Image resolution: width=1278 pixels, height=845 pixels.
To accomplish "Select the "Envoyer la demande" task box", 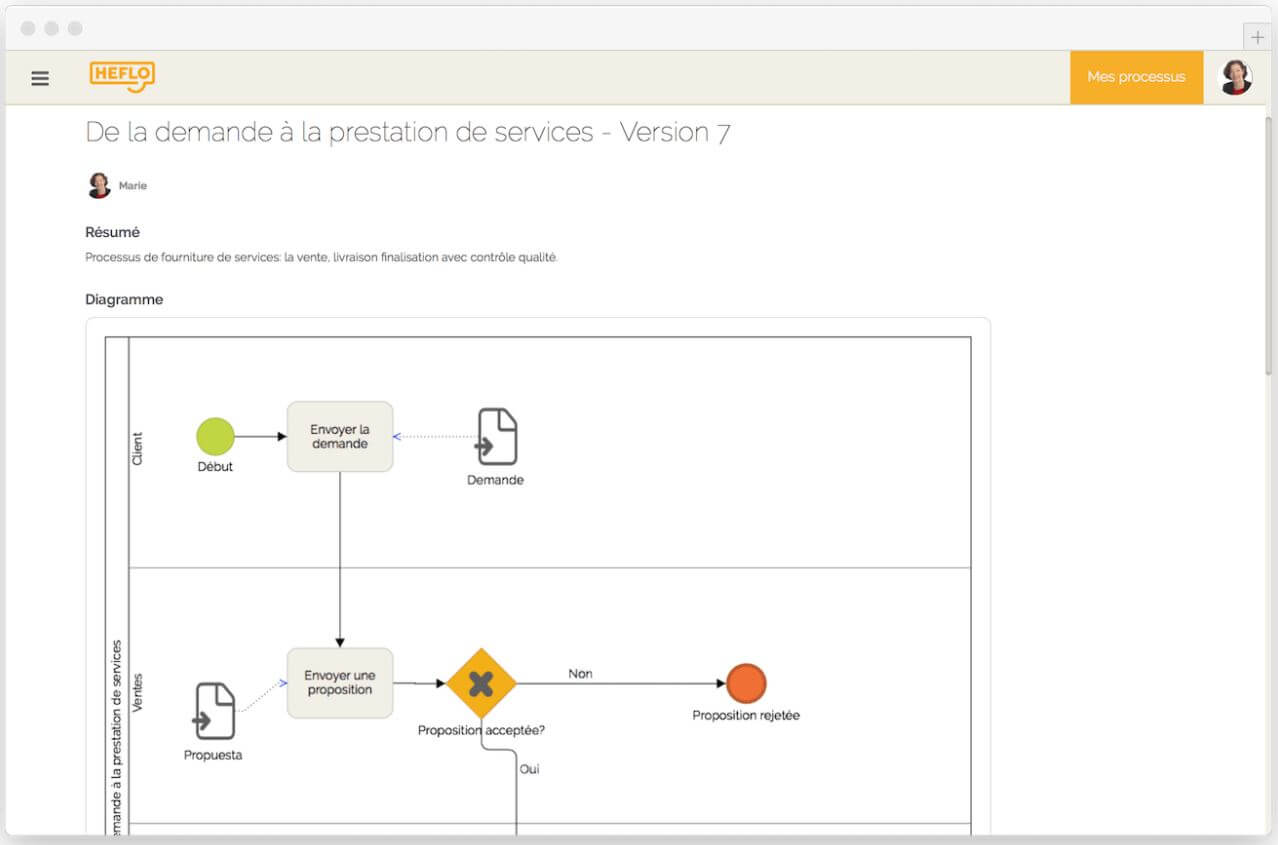I will [x=340, y=435].
